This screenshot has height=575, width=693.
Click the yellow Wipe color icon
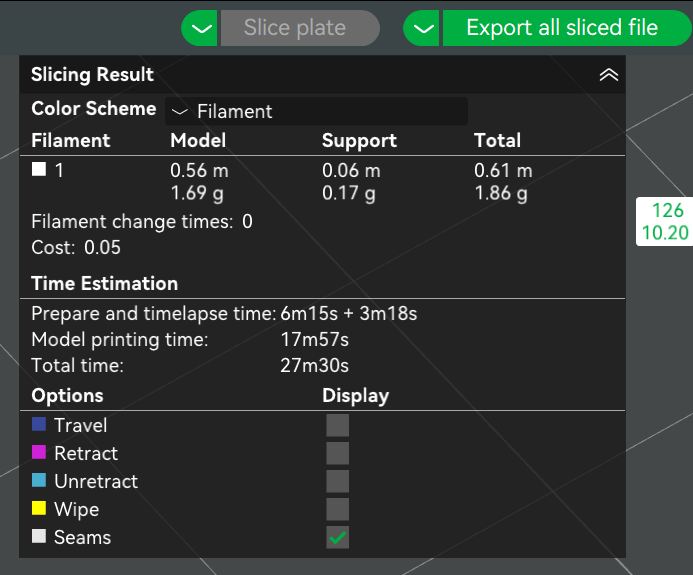[39, 509]
